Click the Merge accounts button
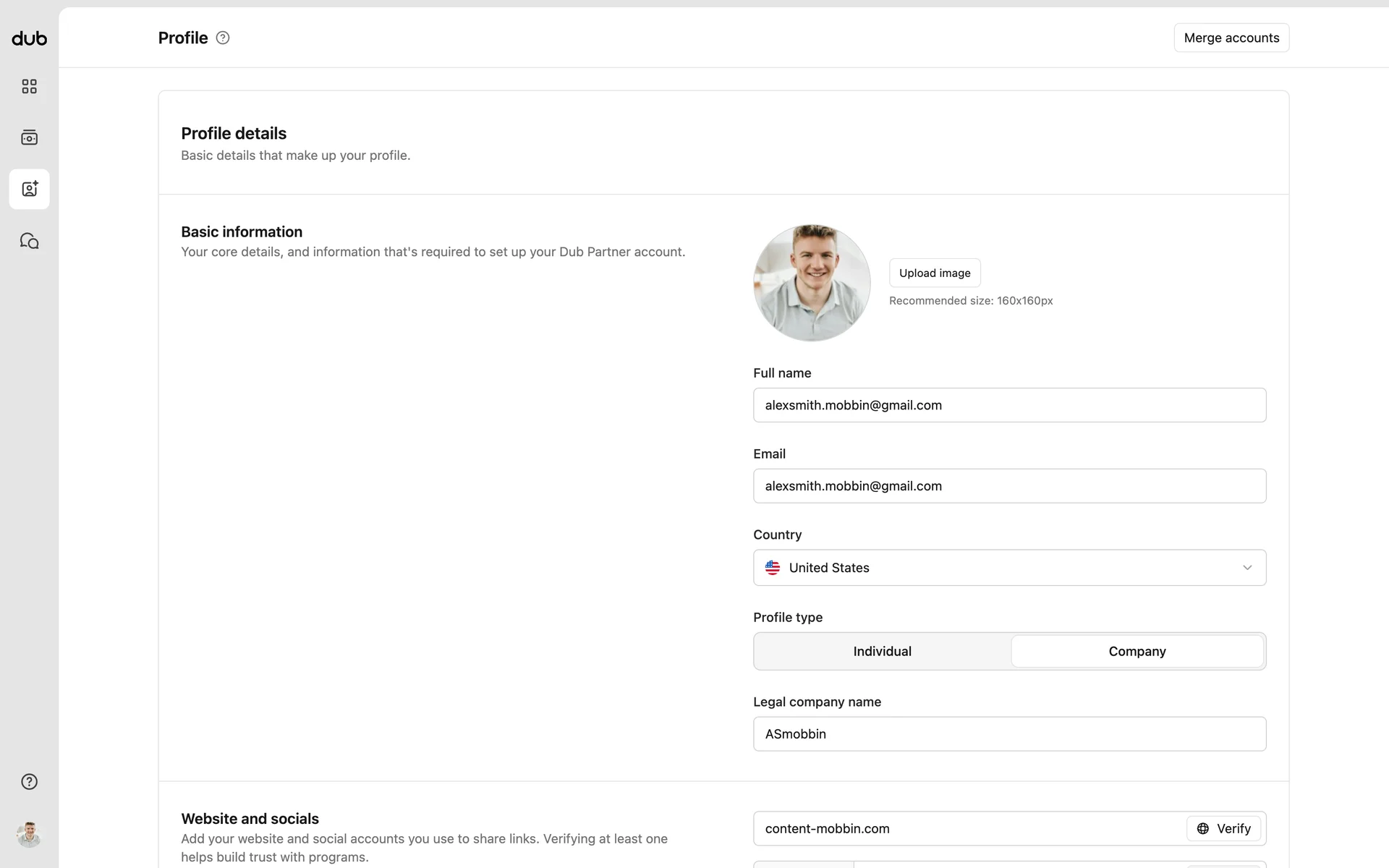This screenshot has width=1389, height=868. [x=1231, y=38]
